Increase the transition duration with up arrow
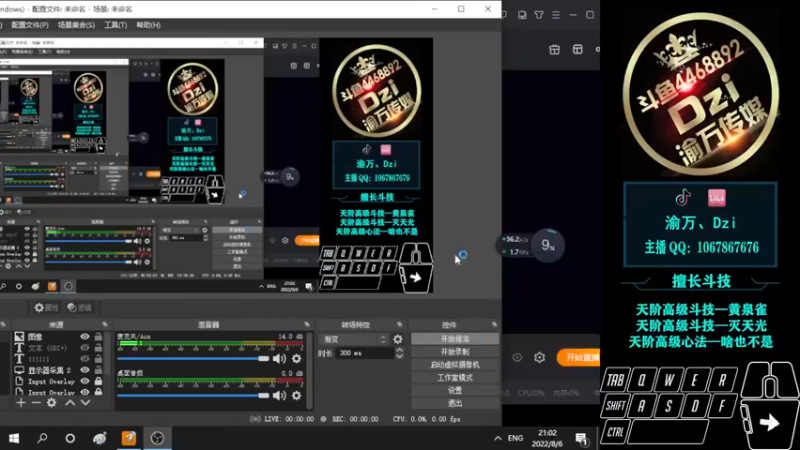The height and width of the screenshot is (450, 800). [399, 349]
